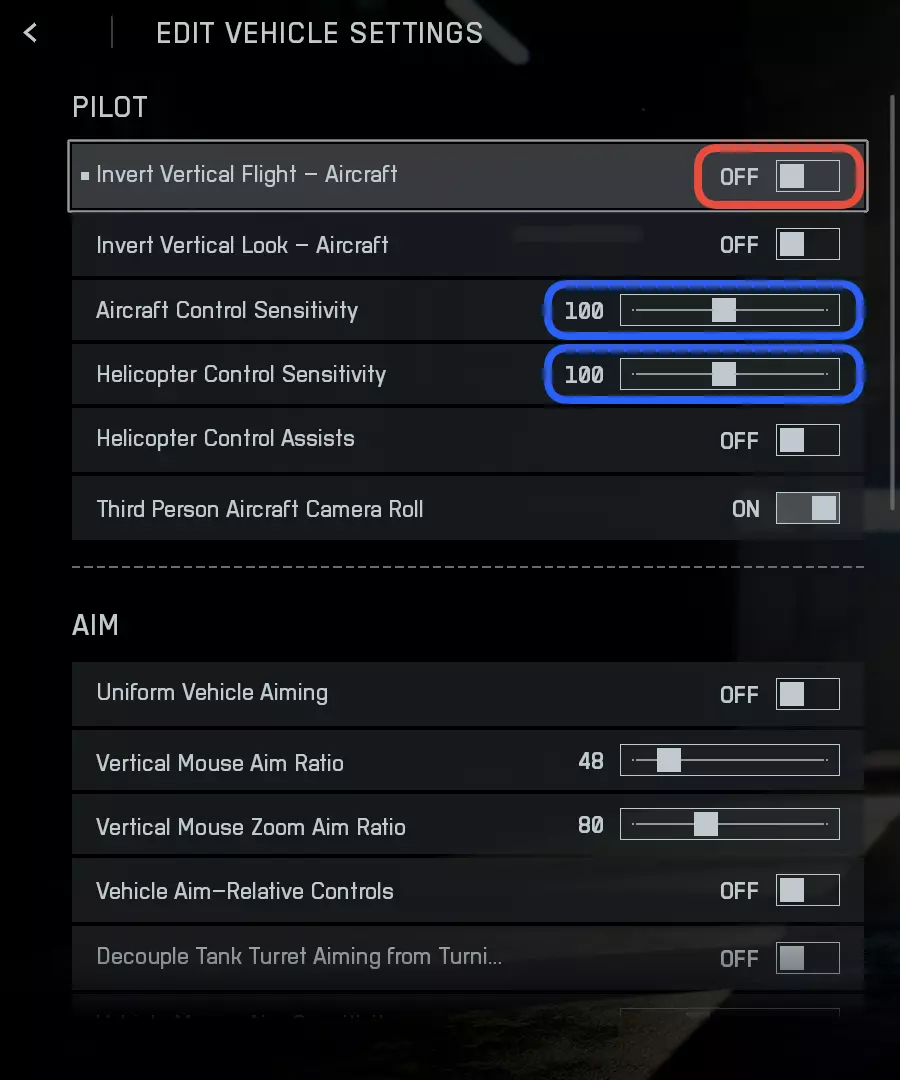
Task: Click the Vertical Mouse Aim Ratio slider
Action: click(x=730, y=761)
